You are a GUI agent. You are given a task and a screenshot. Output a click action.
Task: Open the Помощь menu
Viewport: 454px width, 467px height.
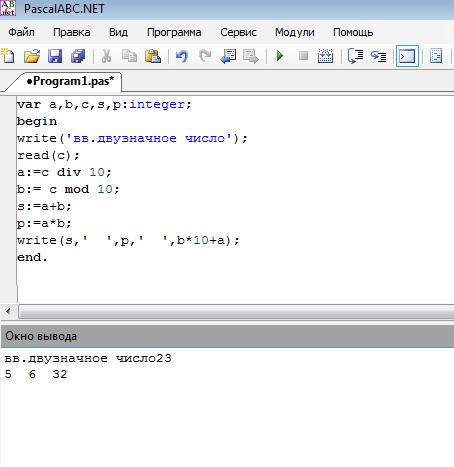353,32
